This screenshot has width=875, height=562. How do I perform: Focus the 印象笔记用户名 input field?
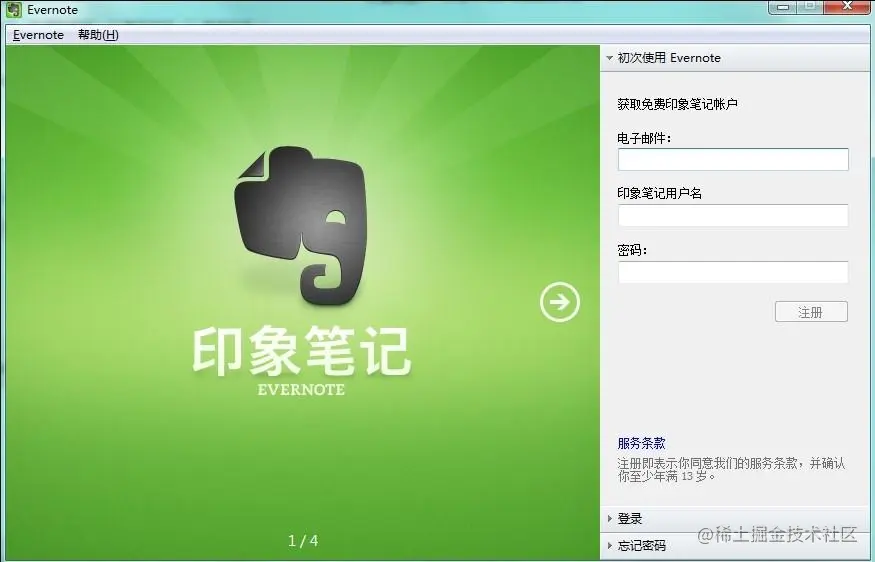coord(733,215)
